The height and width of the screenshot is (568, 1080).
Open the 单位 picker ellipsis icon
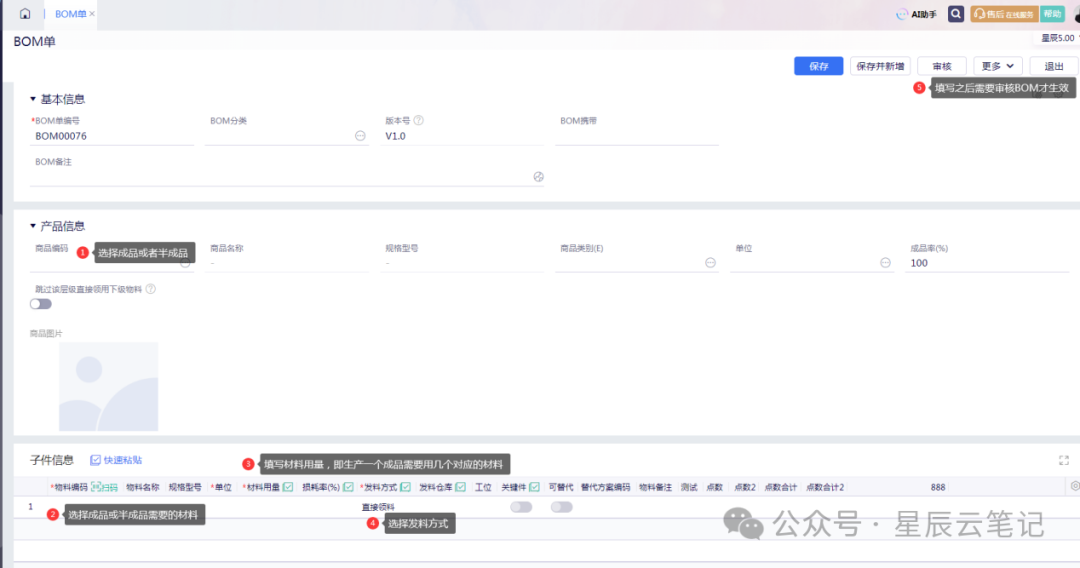click(885, 263)
